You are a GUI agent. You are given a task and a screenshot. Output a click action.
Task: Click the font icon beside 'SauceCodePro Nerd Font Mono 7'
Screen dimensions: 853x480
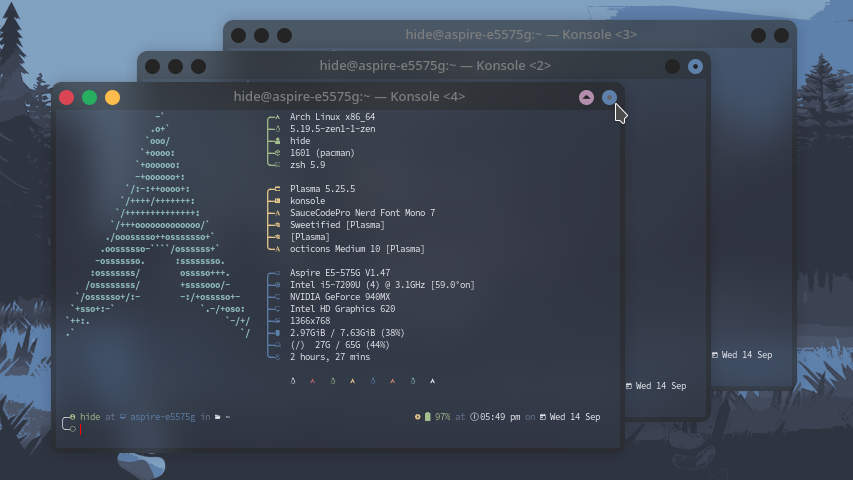[277, 213]
